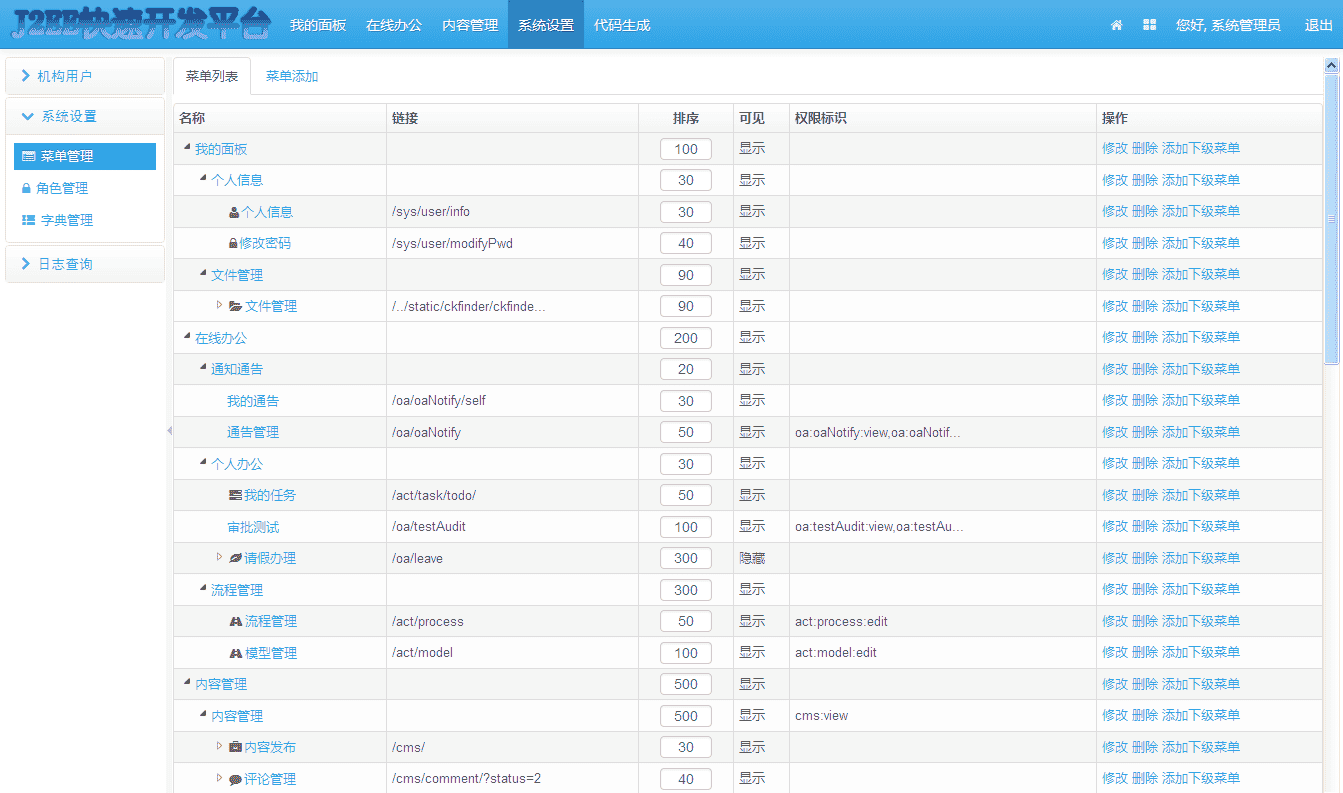This screenshot has height=793, width=1343.
Task: Click the folder icon beside 文件管理 link
Action: [x=235, y=307]
